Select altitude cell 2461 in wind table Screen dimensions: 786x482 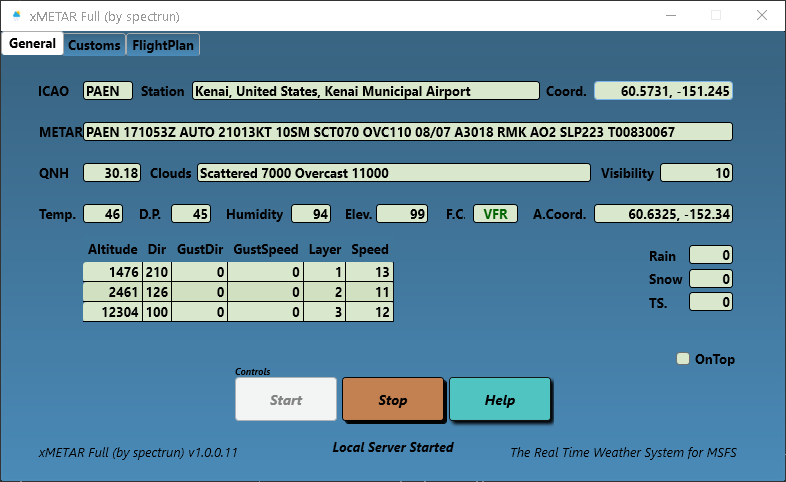[x=113, y=292]
